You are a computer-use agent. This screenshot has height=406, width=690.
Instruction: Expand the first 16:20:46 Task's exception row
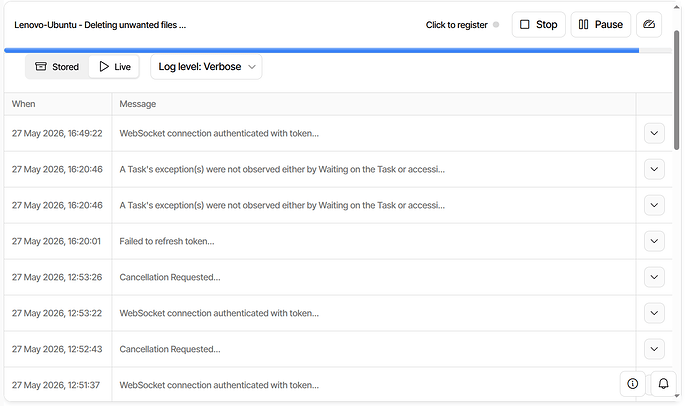(x=654, y=169)
